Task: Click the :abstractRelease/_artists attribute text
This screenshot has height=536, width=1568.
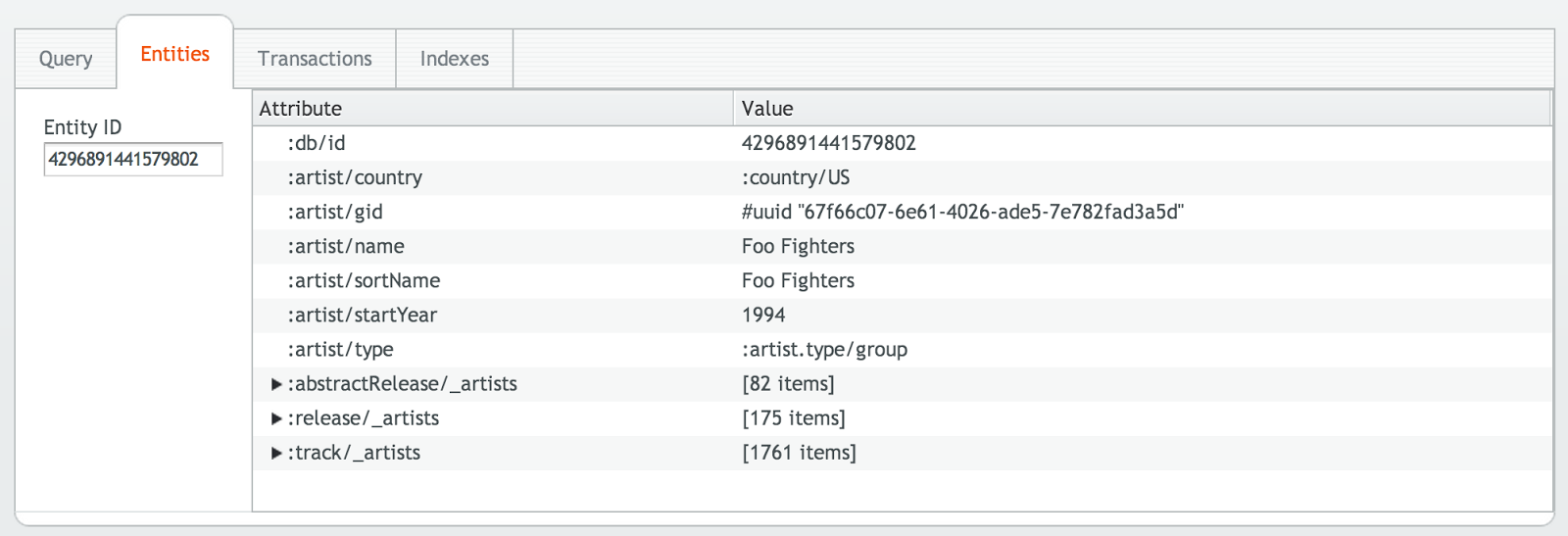Action: 402,384
